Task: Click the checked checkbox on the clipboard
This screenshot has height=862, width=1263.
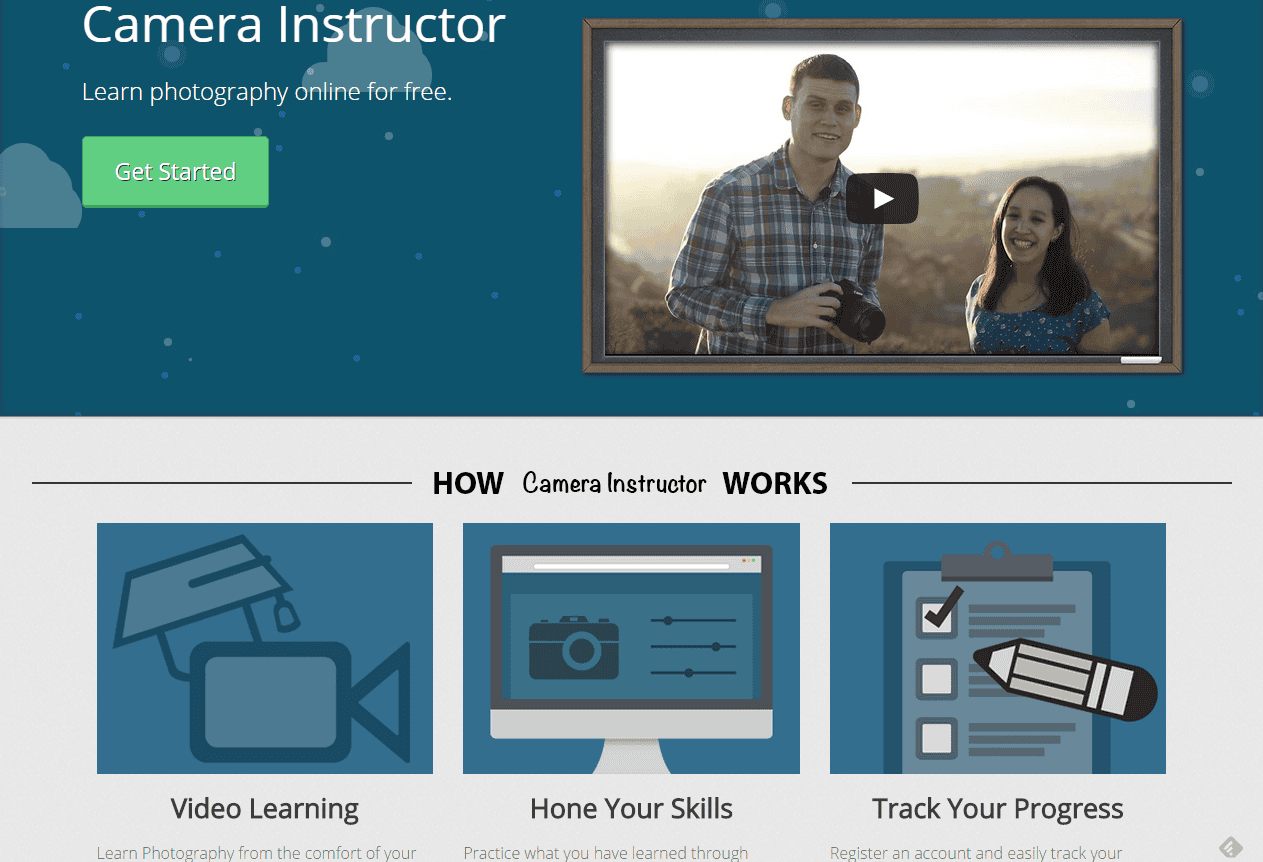Action: [937, 617]
